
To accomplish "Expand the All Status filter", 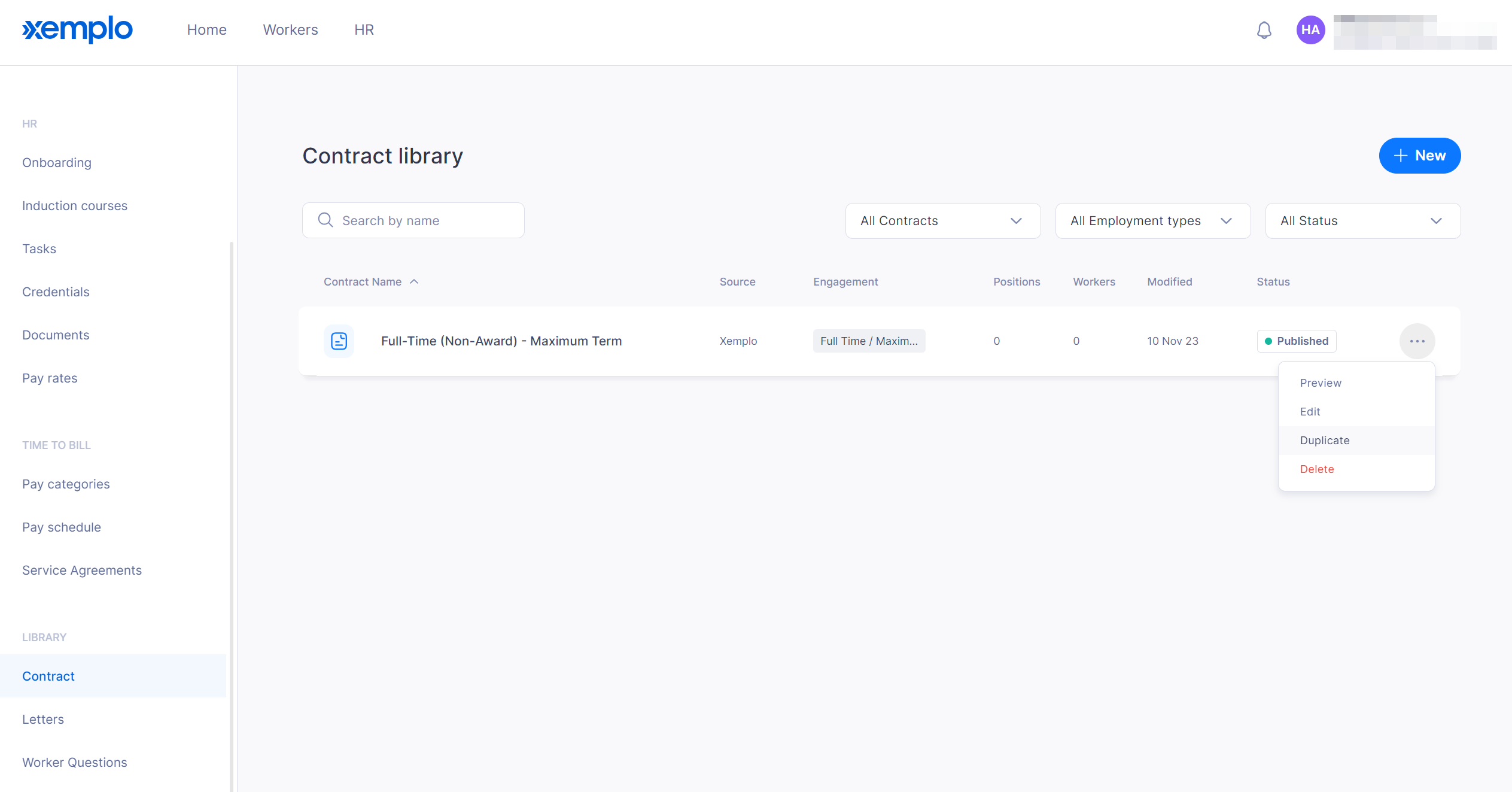I will pyautogui.click(x=1362, y=221).
